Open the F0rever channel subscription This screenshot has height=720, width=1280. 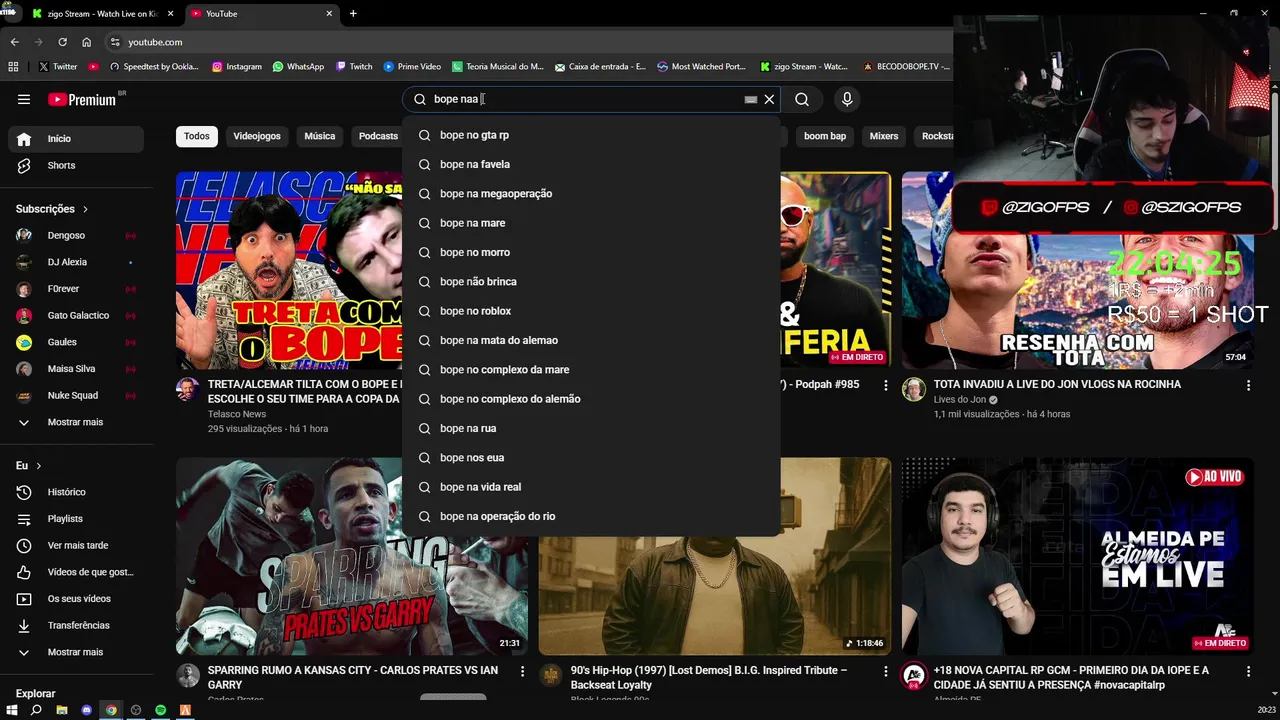(x=76, y=289)
